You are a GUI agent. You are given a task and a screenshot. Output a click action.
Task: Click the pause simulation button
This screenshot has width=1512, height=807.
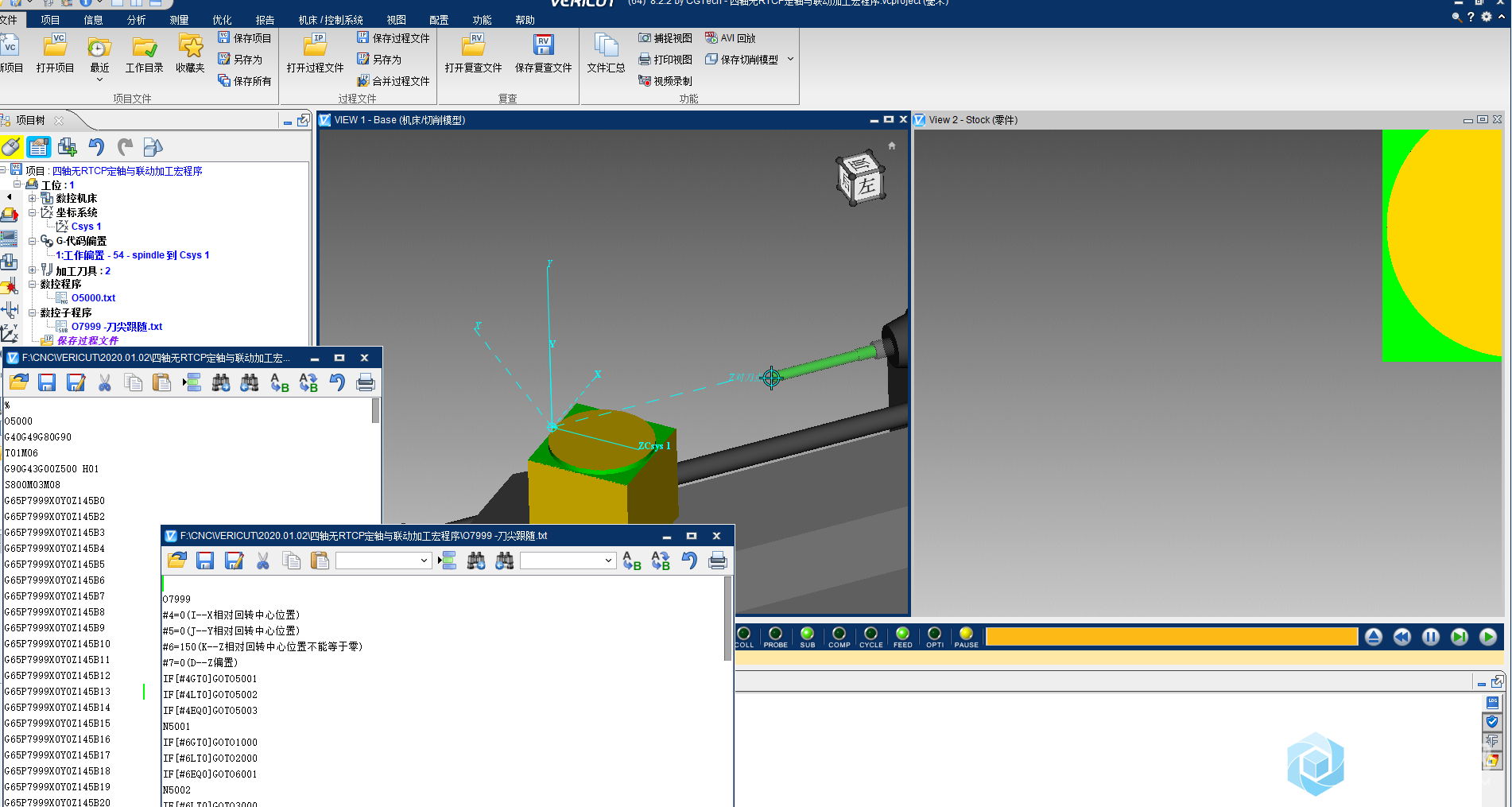click(1431, 637)
